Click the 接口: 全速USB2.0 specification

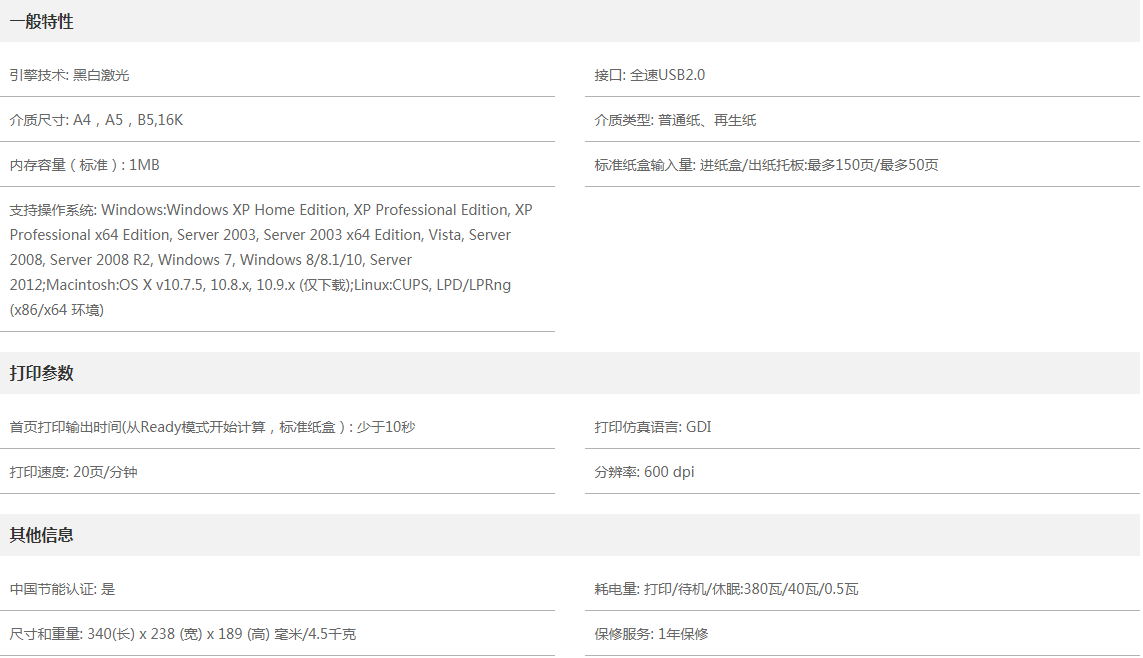(650, 75)
